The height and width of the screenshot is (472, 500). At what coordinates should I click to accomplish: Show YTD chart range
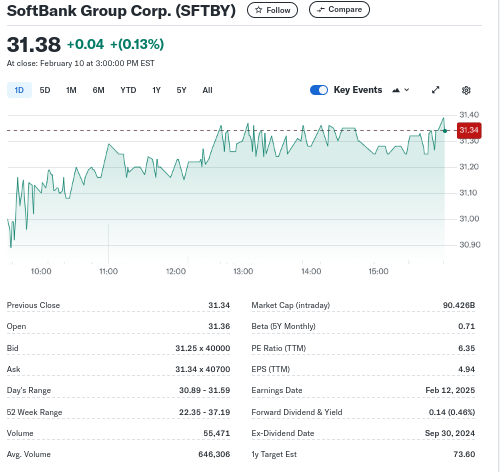128,90
